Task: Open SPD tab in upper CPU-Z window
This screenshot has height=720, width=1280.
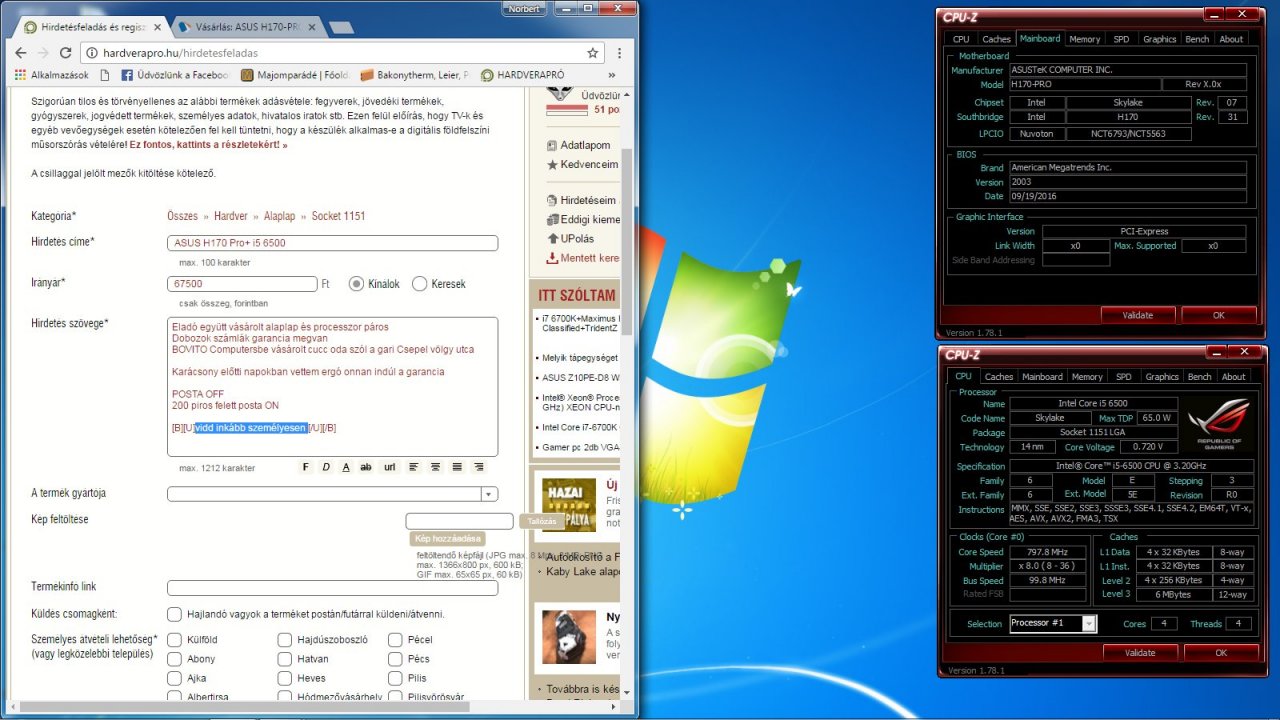Action: pyautogui.click(x=1121, y=39)
